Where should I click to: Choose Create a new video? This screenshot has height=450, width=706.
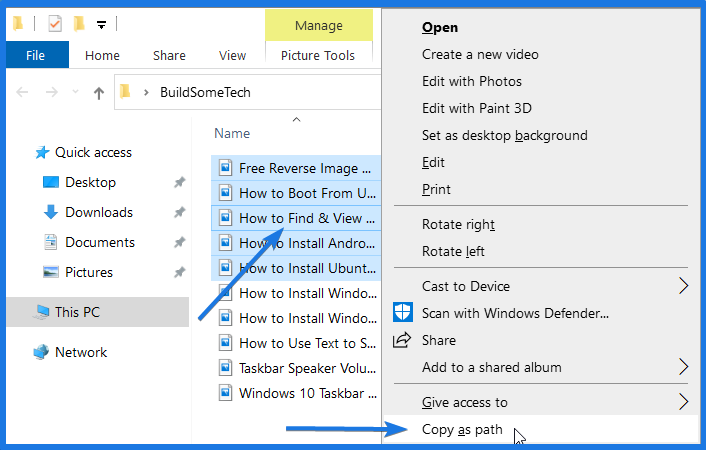tap(480, 55)
